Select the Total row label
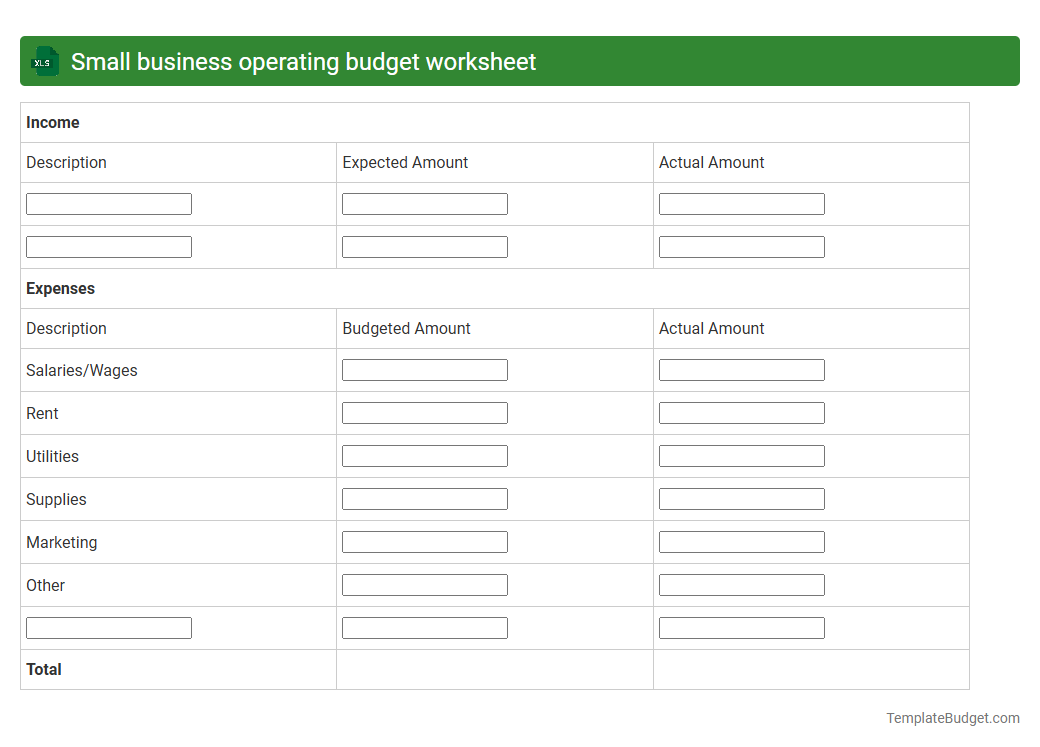The image size is (1040, 747). point(45,669)
